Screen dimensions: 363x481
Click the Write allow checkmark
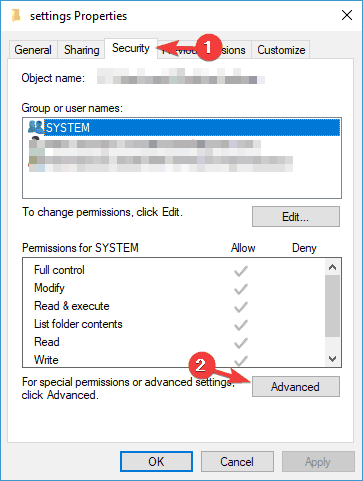(x=241, y=360)
